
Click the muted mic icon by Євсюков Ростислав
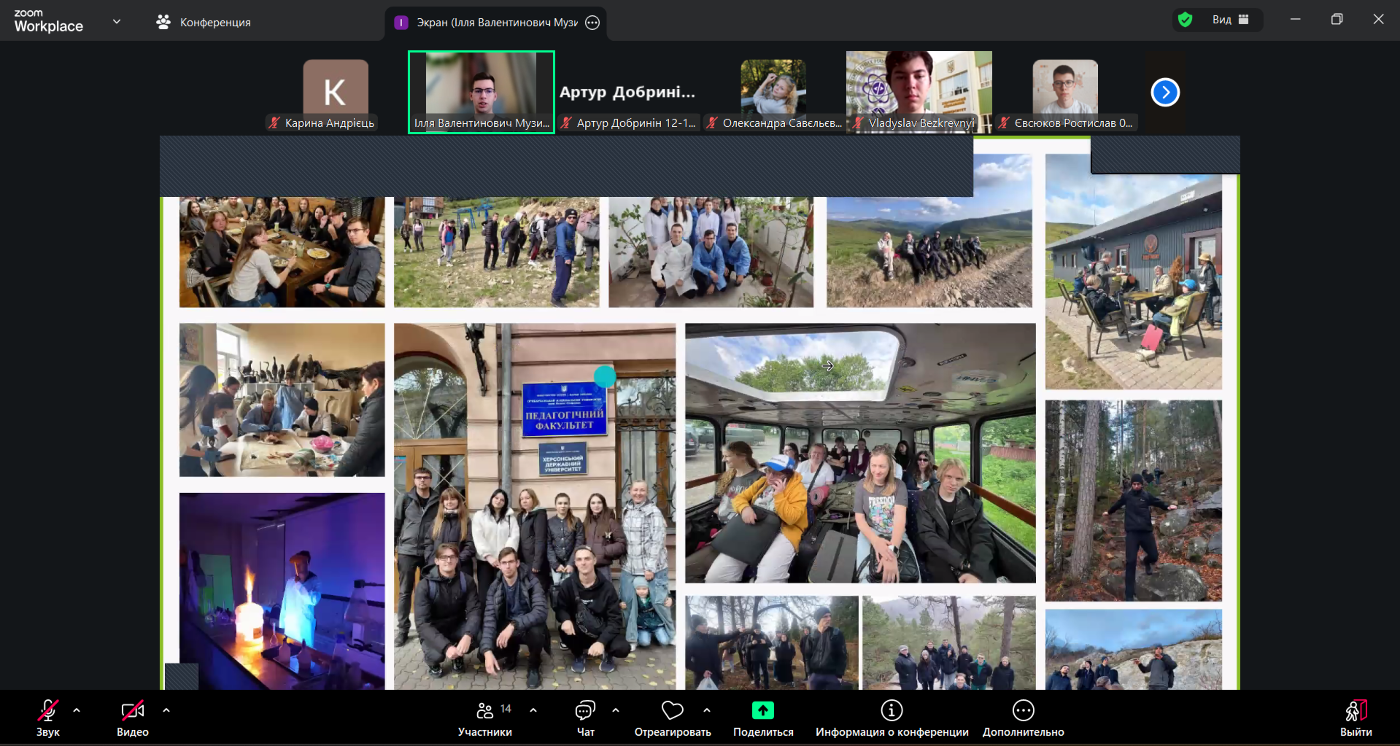(1005, 123)
